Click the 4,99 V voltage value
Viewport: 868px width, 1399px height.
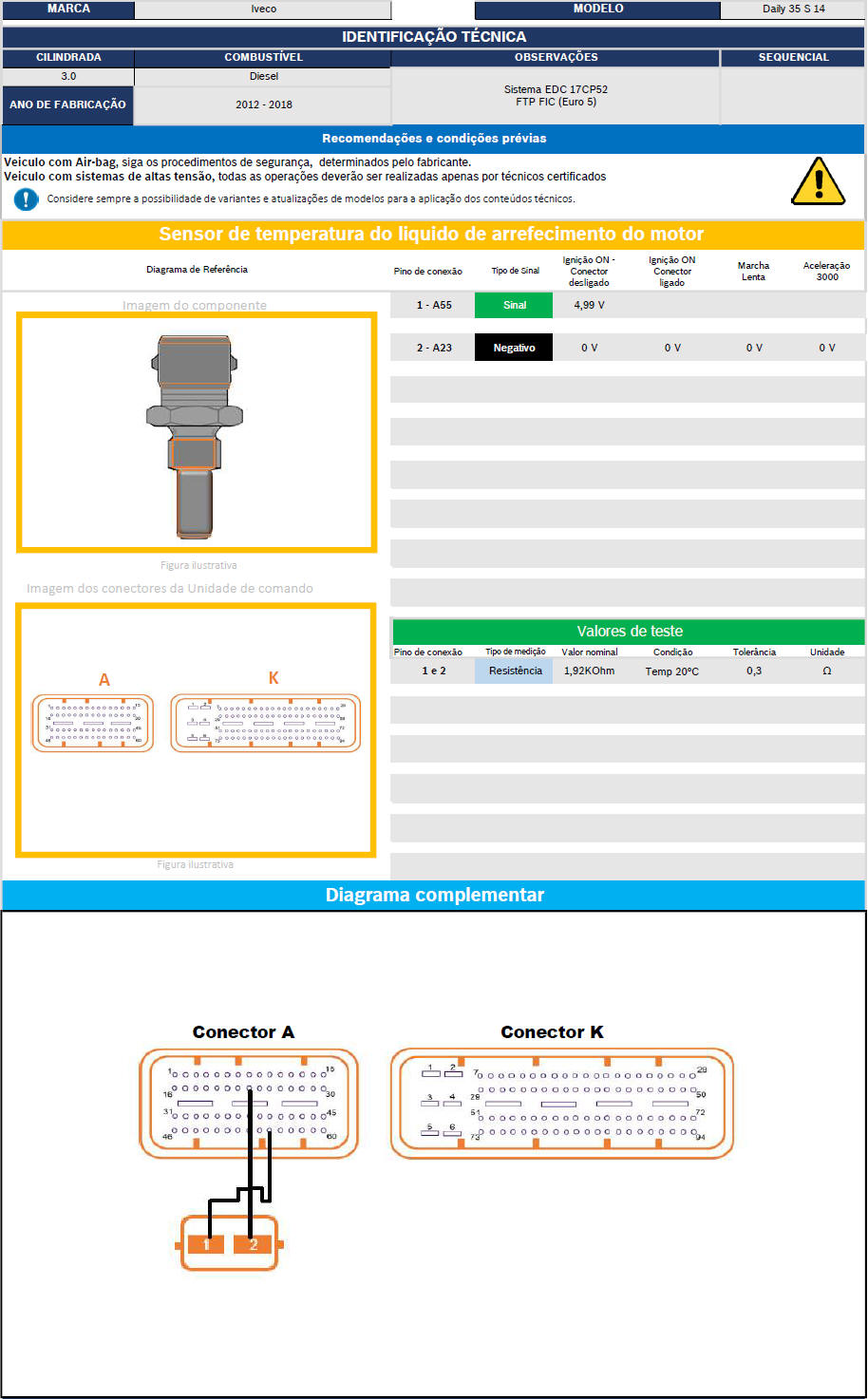pyautogui.click(x=589, y=306)
